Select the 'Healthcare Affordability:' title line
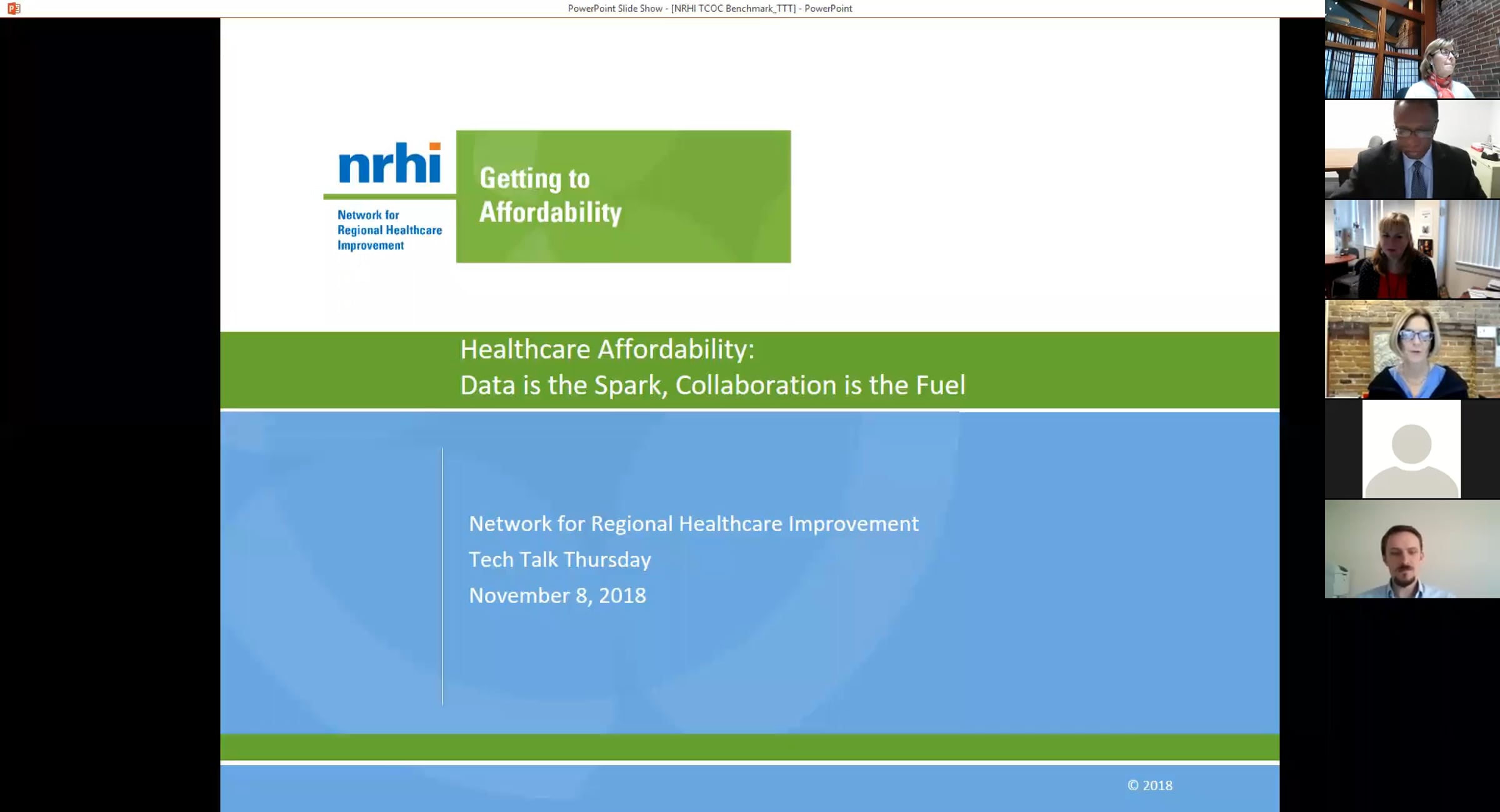Viewport: 1500px width, 812px height. click(x=607, y=349)
